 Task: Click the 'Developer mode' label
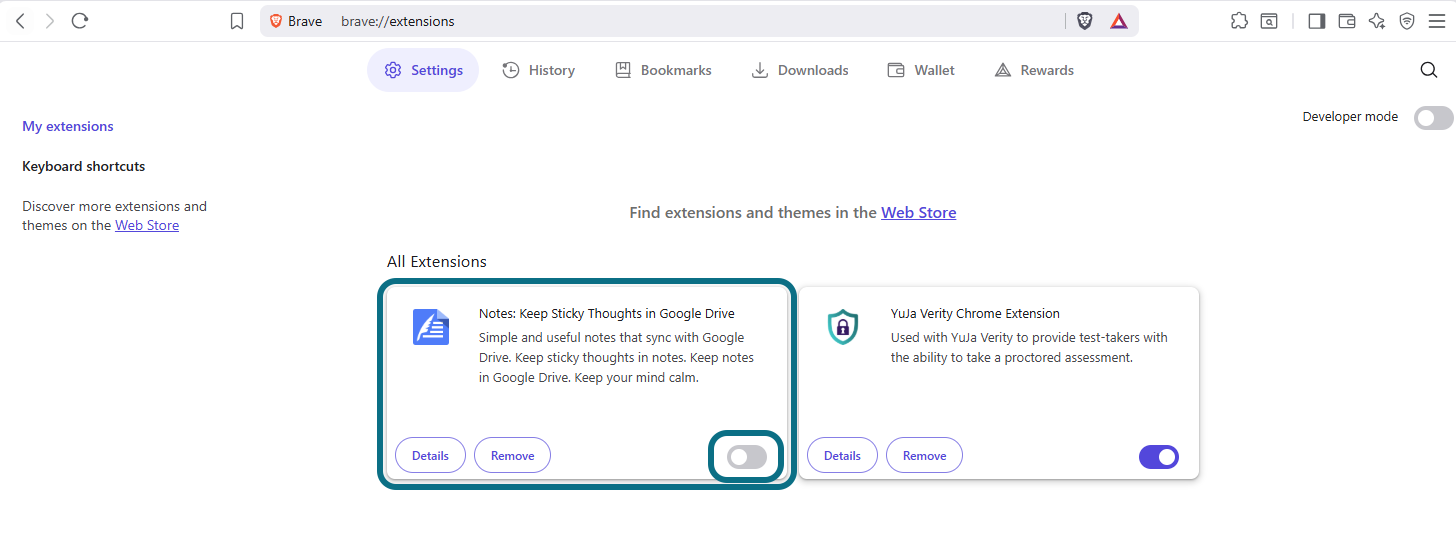pos(1350,117)
